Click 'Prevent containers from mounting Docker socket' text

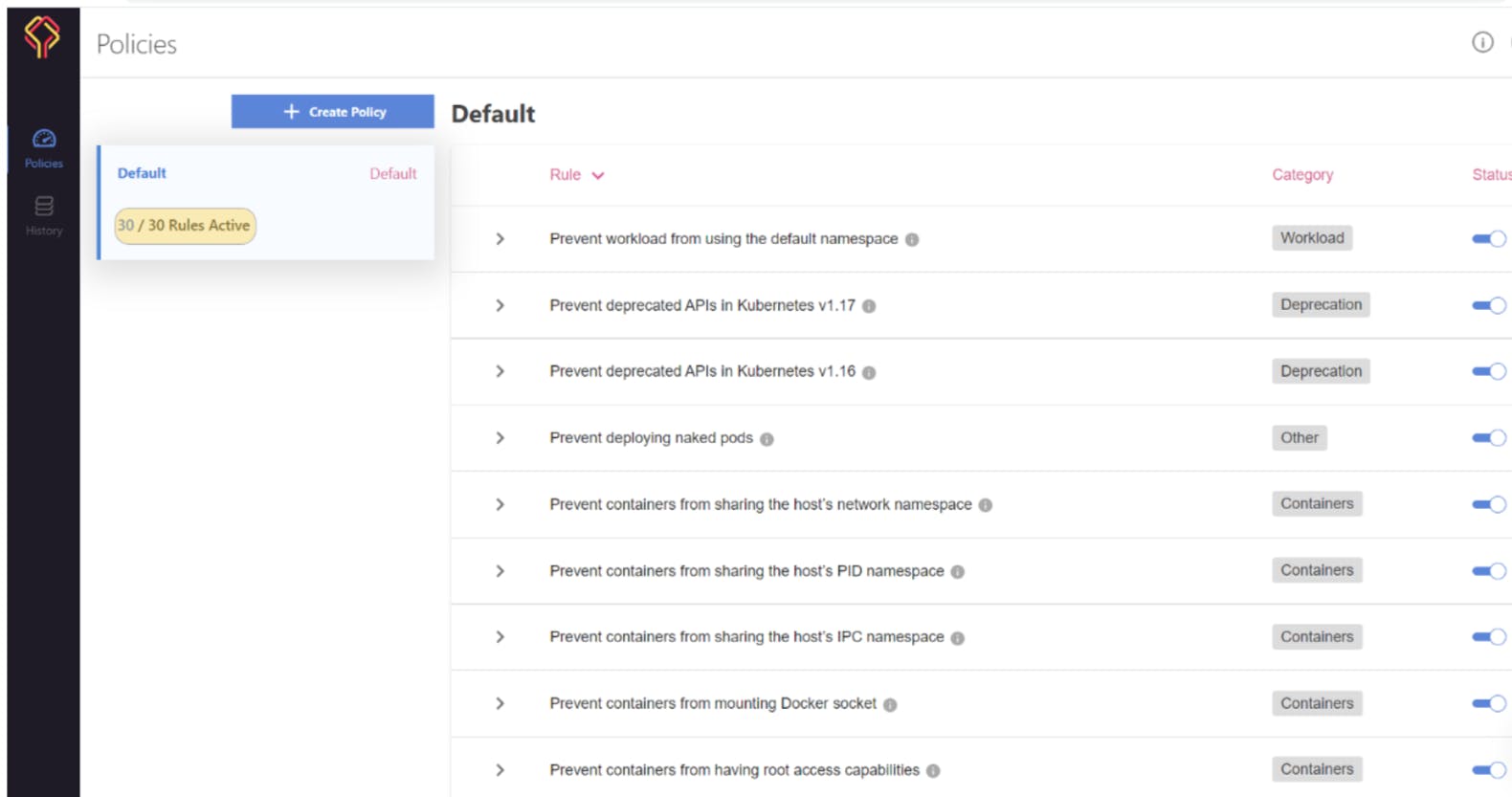coord(713,704)
